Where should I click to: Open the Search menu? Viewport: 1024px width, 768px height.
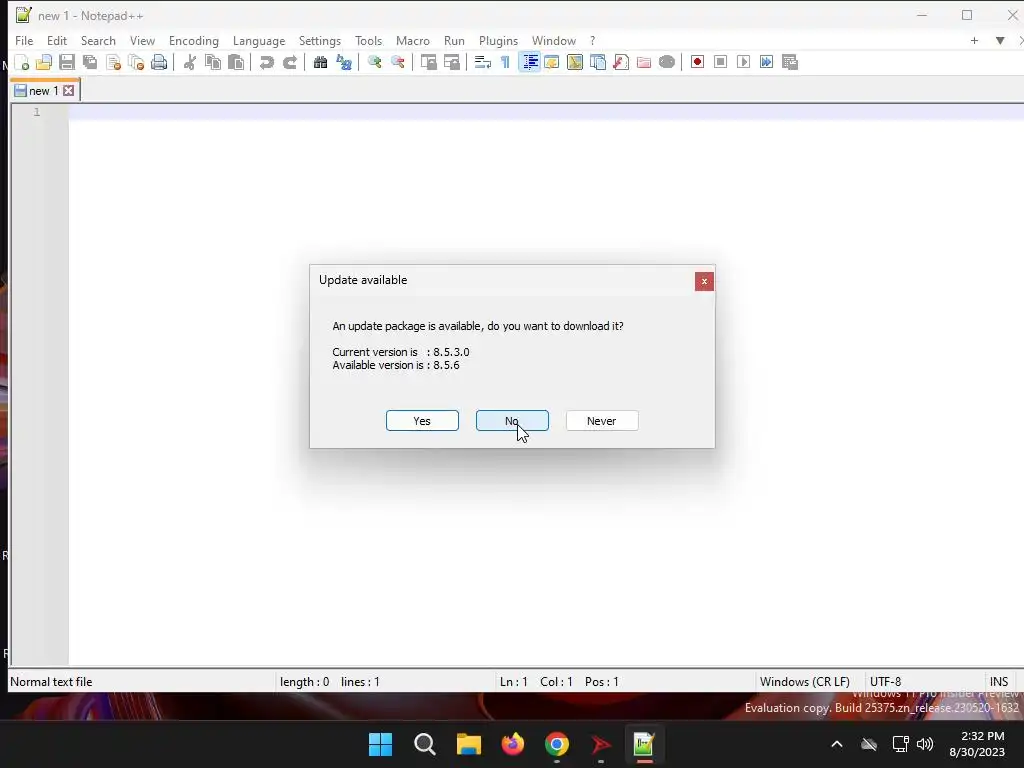click(x=98, y=40)
